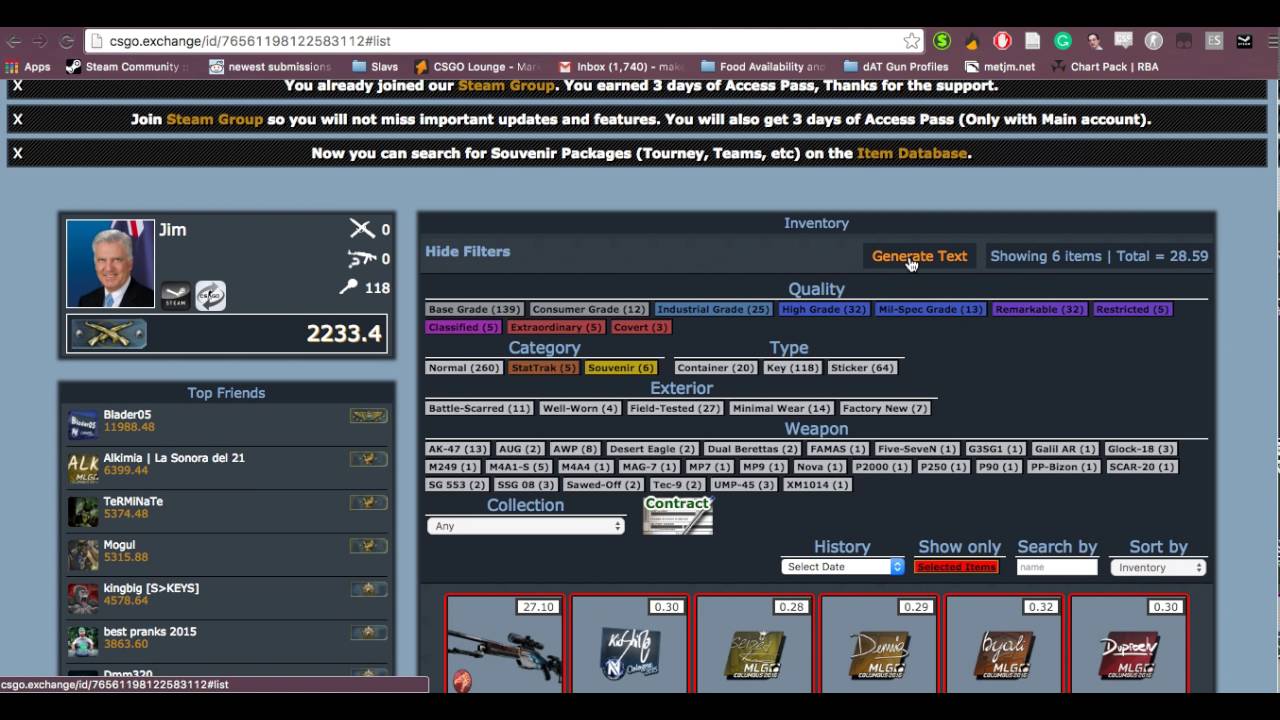Click Blader05 rank icon in Top Friends
Screen dimensions: 1280x720
pyautogui.click(x=368, y=415)
